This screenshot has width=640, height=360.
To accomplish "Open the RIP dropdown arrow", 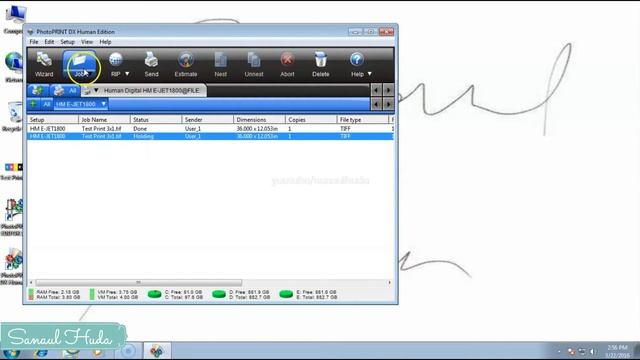I will 127,74.
